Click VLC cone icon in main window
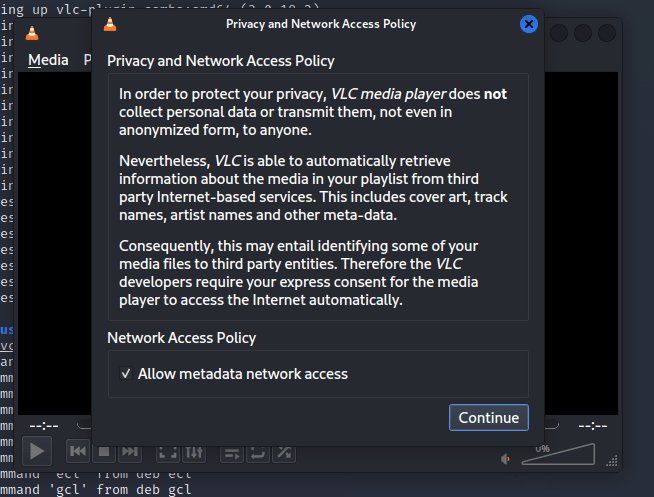This screenshot has height=497, width=654. pos(33,33)
